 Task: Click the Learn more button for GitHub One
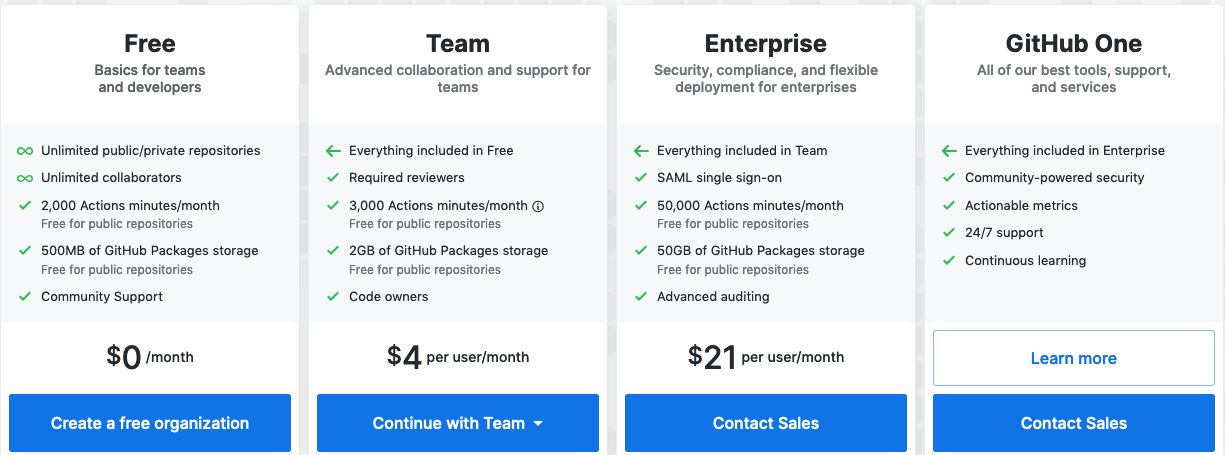[x=1074, y=358]
